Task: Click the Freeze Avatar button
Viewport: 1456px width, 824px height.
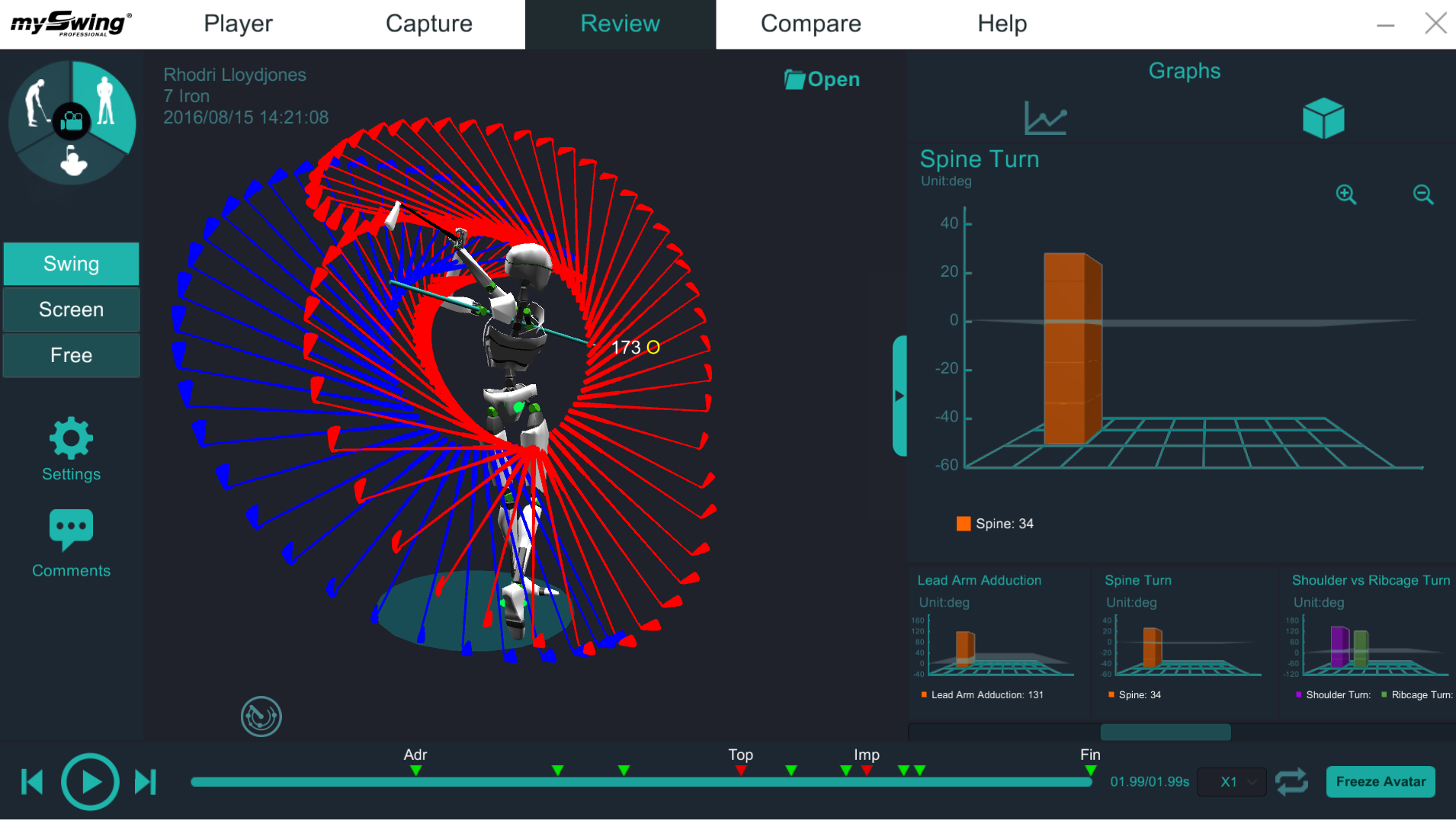Action: [x=1381, y=782]
